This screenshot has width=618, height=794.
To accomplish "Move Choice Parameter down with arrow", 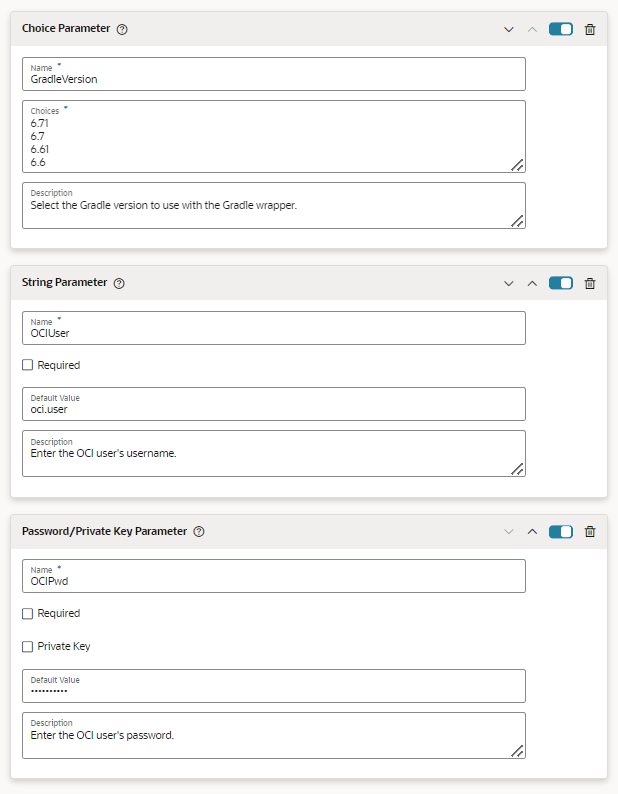I will pos(509,29).
